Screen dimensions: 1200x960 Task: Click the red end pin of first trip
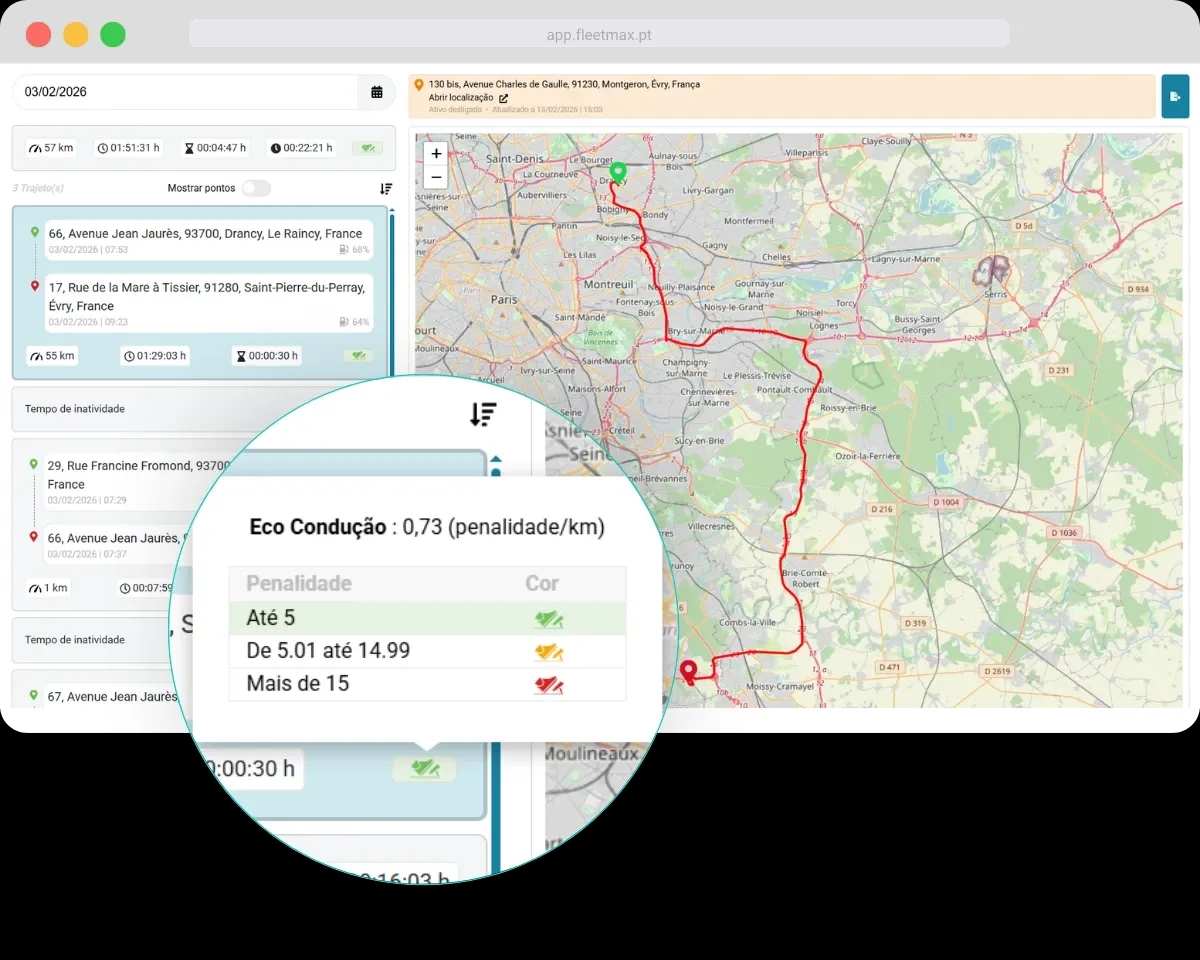pos(35,287)
